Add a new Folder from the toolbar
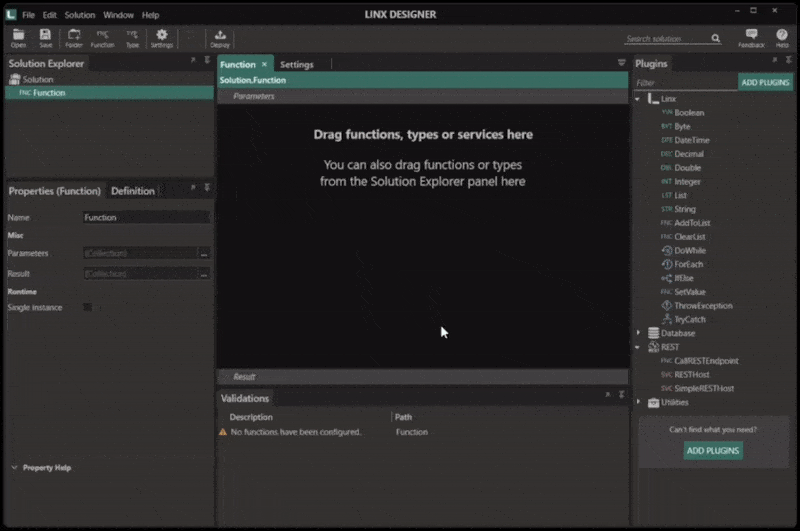 click(x=74, y=38)
